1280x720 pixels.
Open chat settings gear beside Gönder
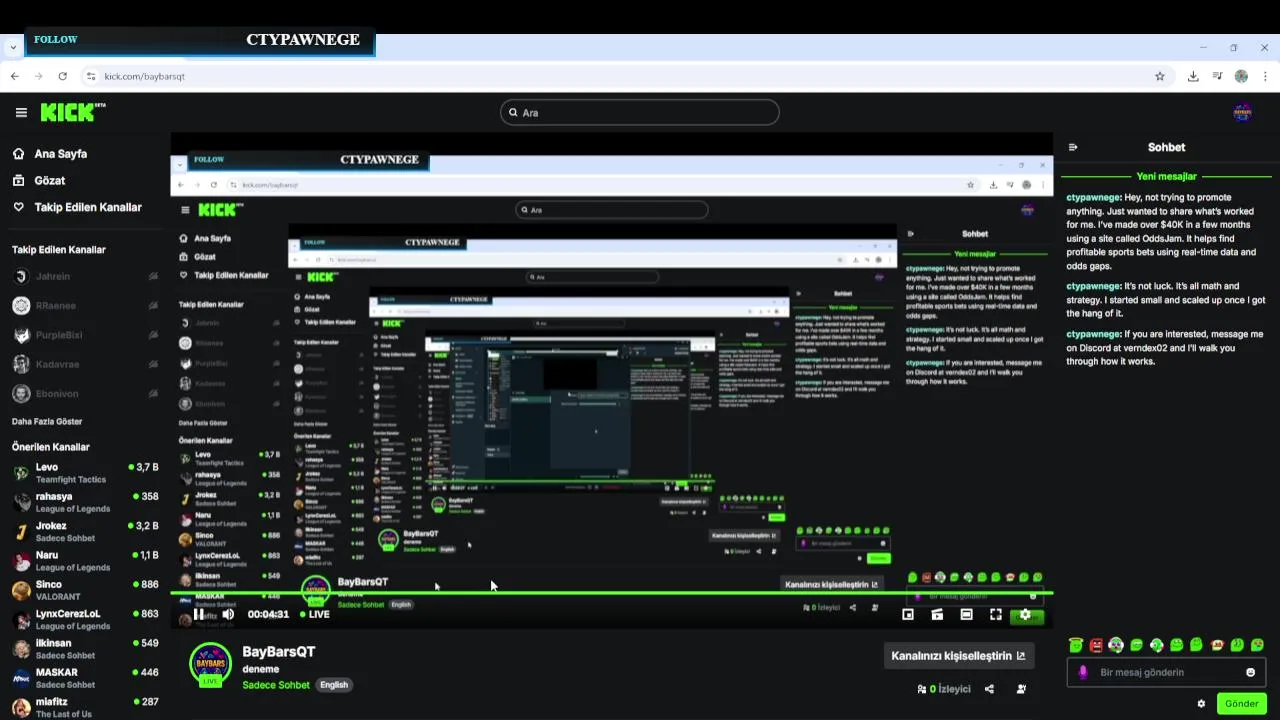[x=1201, y=704]
